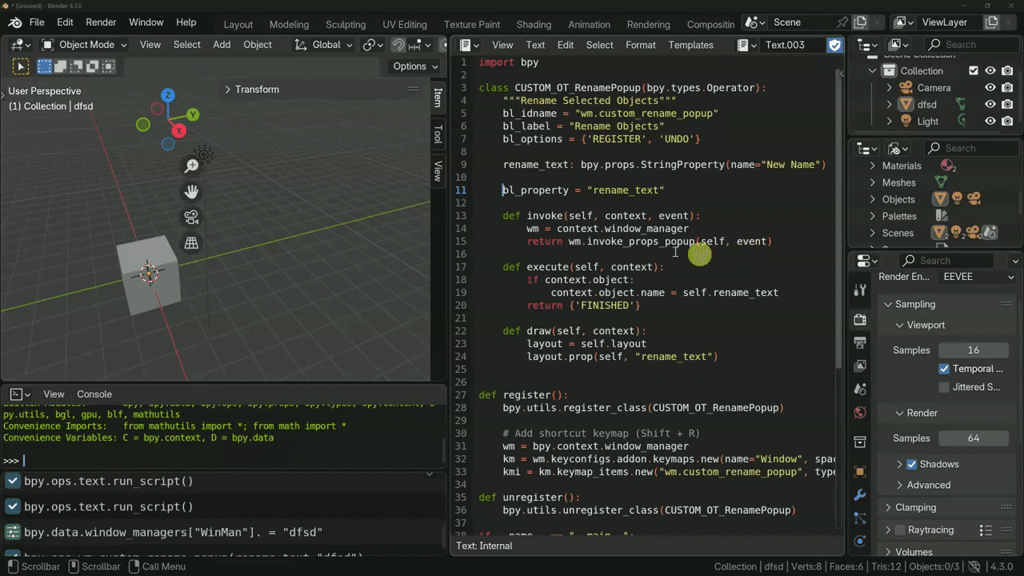The height and width of the screenshot is (576, 1024).
Task: Switch to the Shading workspace tab
Action: (x=534, y=24)
